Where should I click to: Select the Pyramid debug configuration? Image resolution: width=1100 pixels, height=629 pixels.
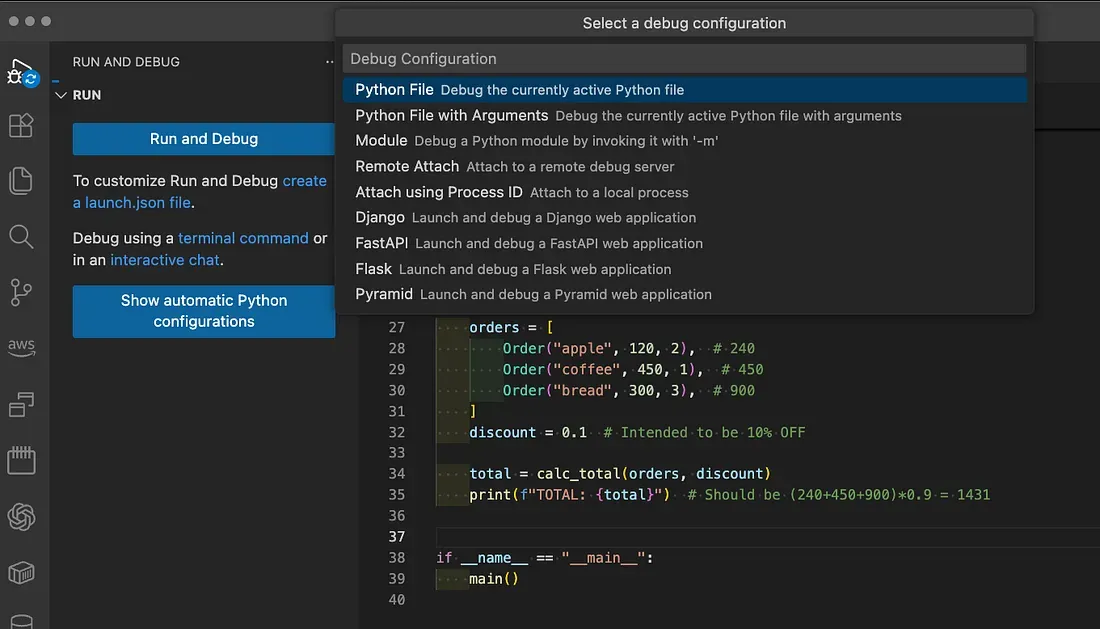point(684,295)
